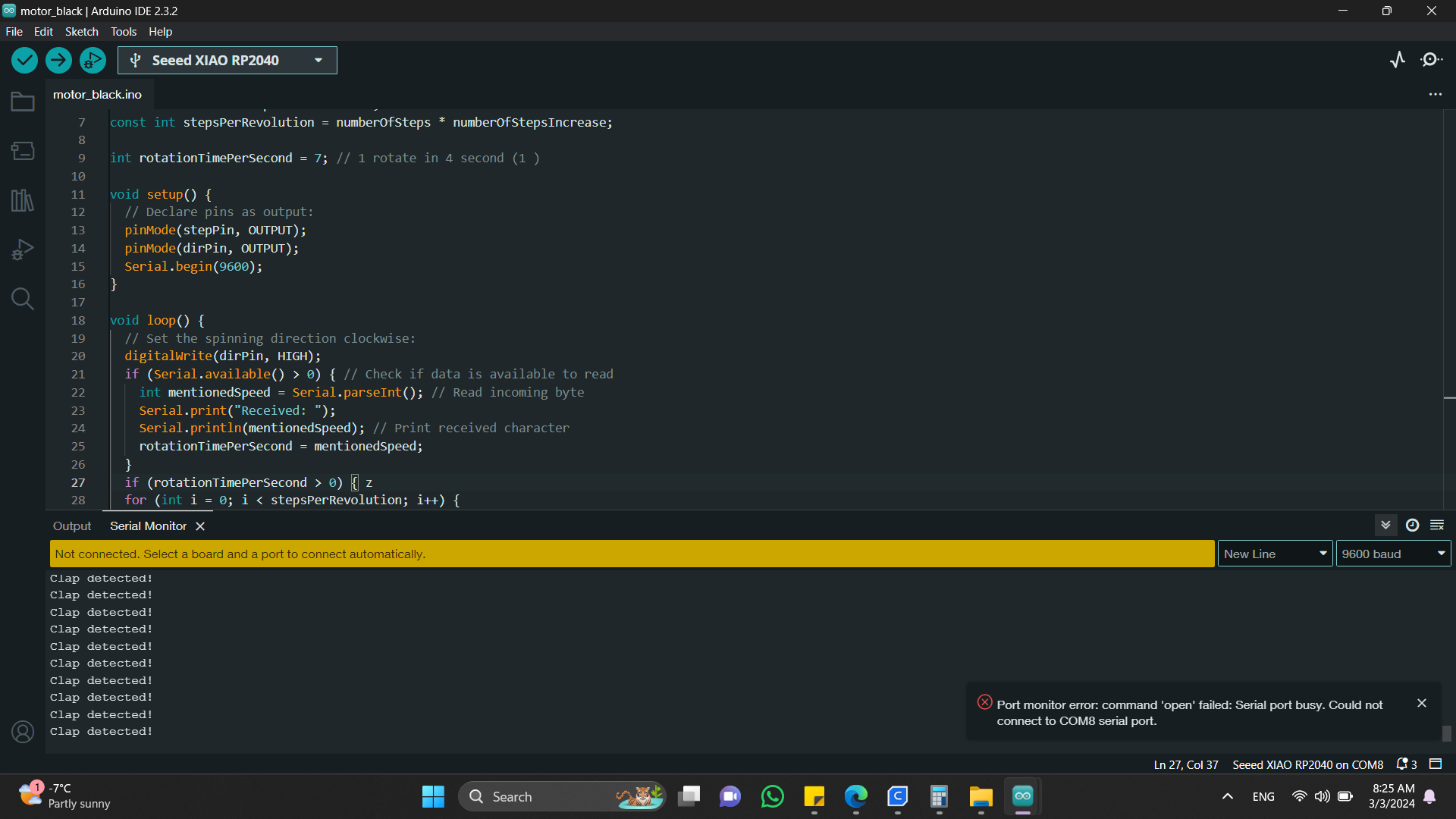Open the Windows Start menu
1456x819 pixels.
(x=433, y=796)
